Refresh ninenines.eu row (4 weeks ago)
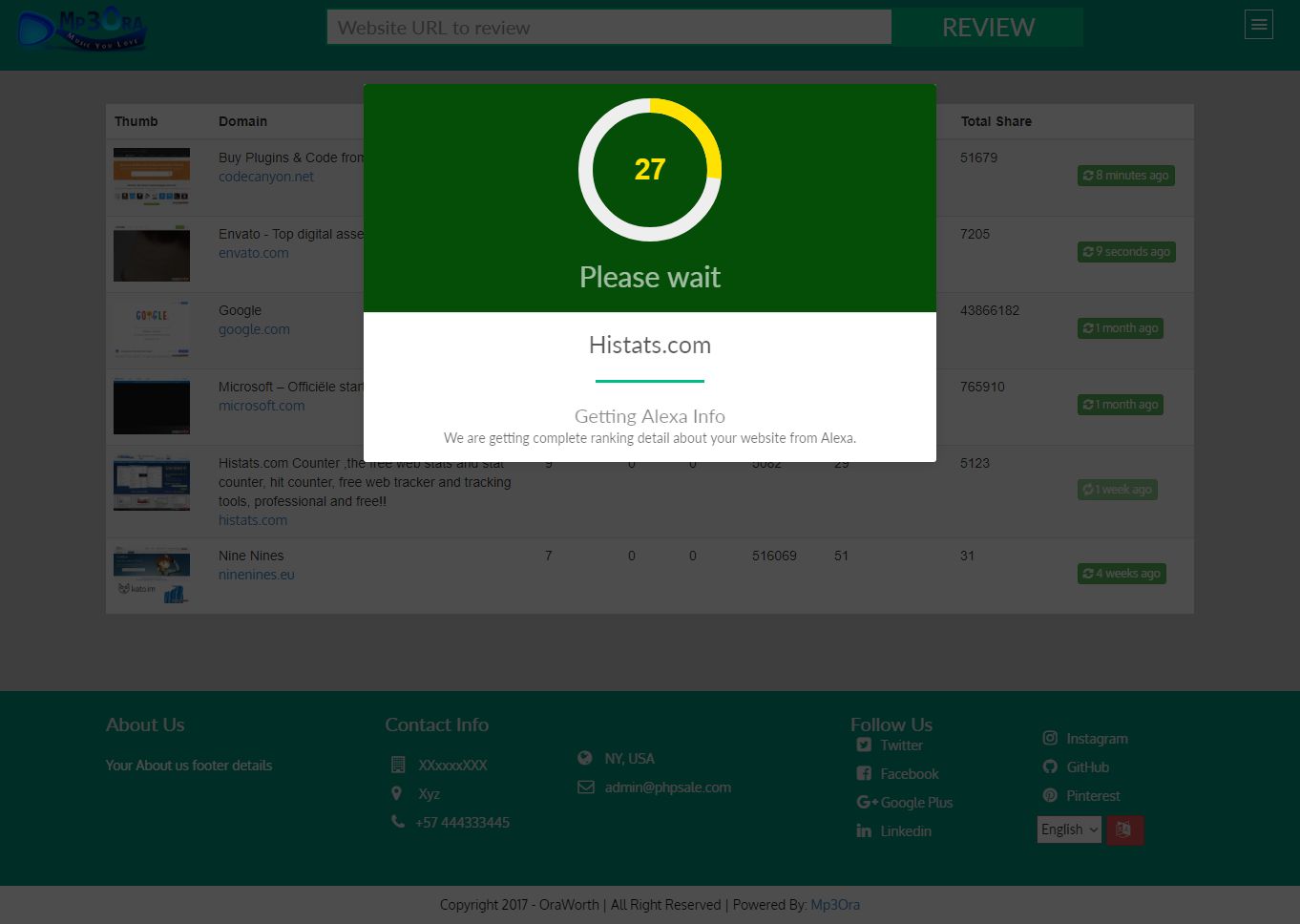Viewport: 1300px width, 924px height. (1122, 574)
